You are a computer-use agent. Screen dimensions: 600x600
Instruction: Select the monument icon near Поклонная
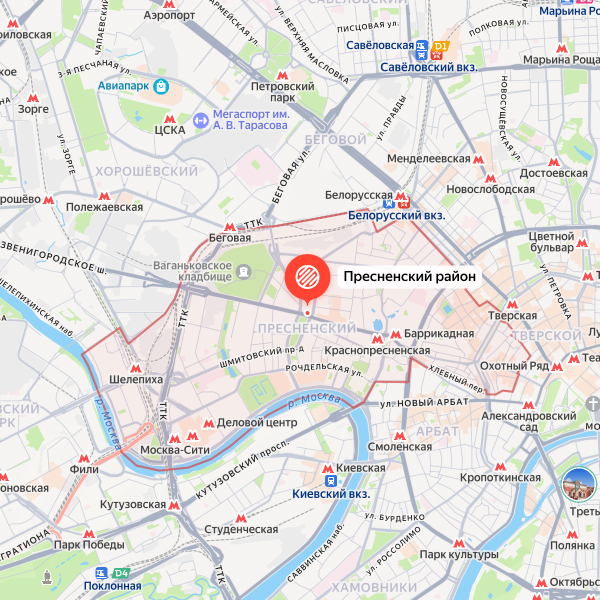click(x=47, y=577)
